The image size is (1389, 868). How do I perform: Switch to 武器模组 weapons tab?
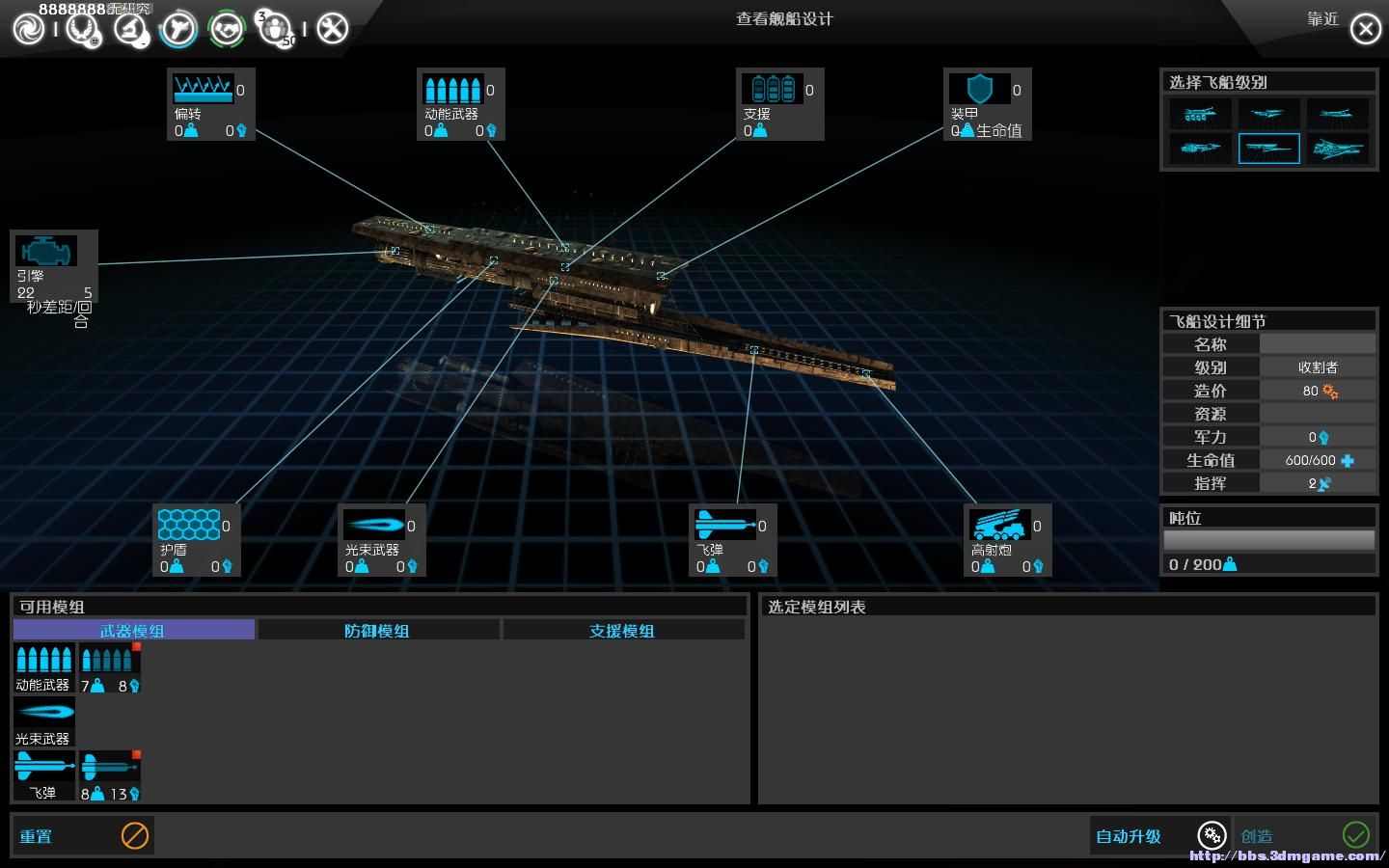click(x=134, y=630)
